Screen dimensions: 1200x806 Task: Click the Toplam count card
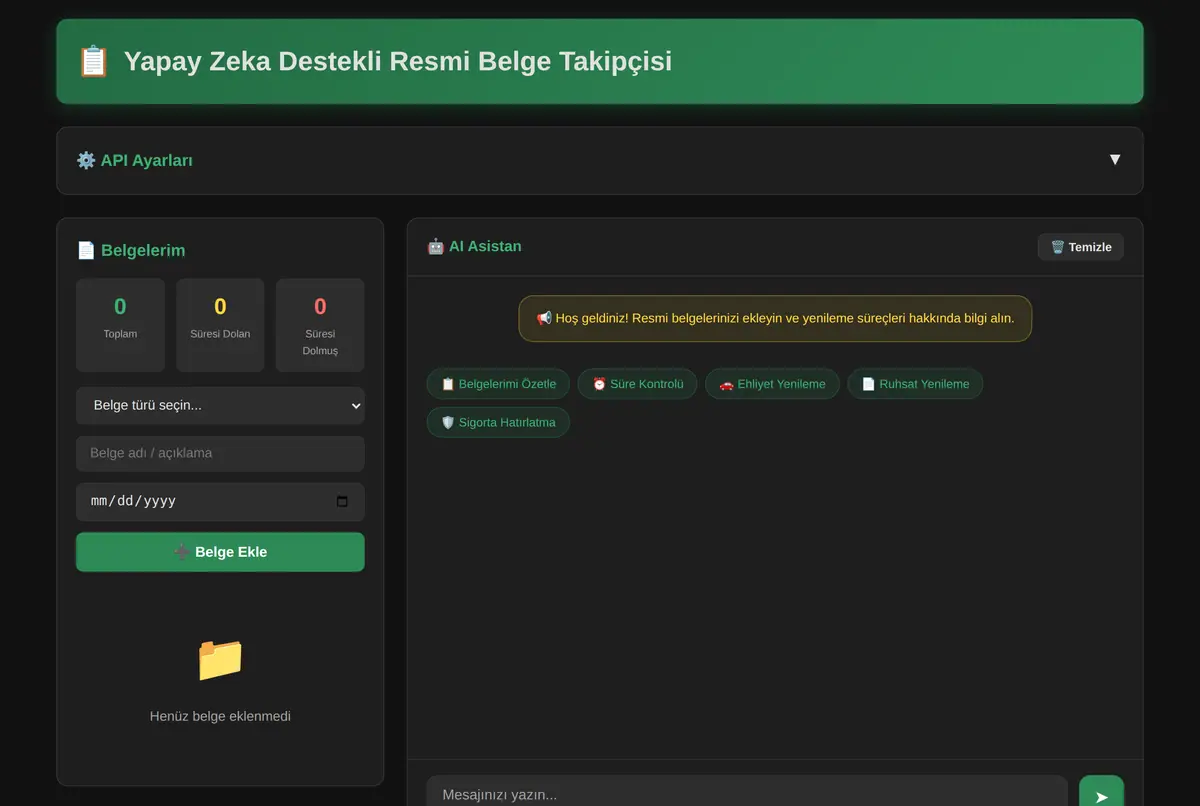tap(120, 325)
